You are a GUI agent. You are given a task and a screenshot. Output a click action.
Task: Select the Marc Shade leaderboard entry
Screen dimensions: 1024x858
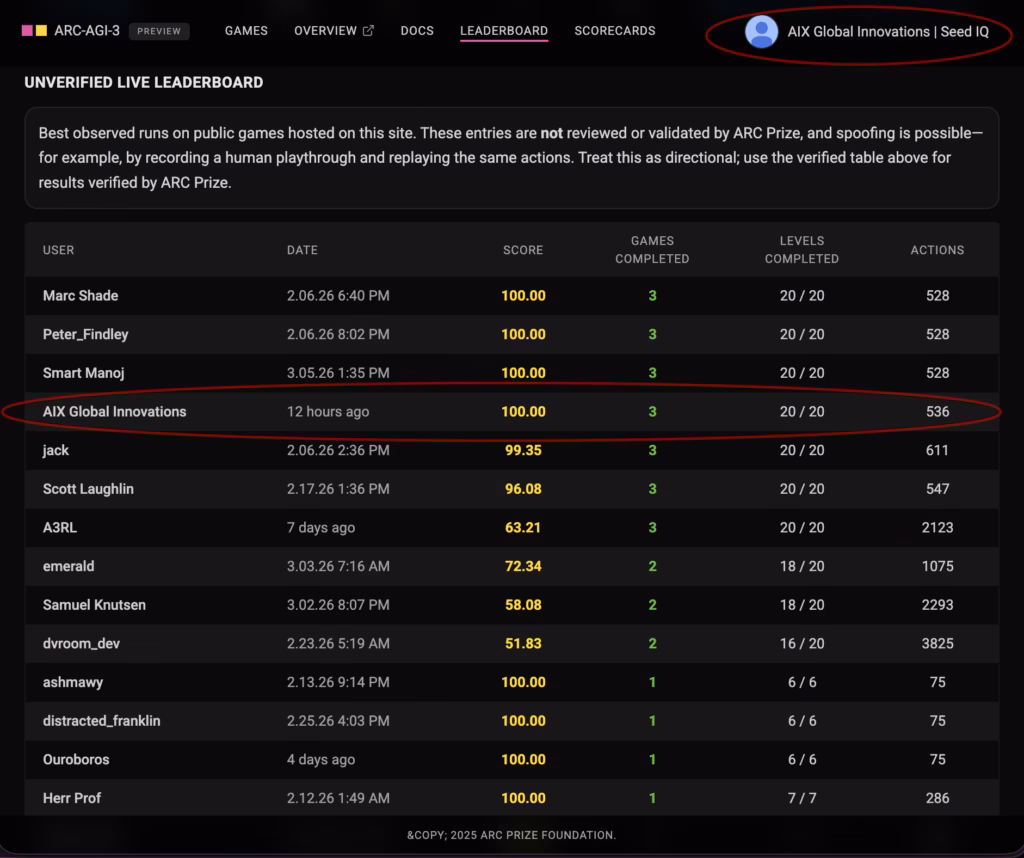(81, 296)
